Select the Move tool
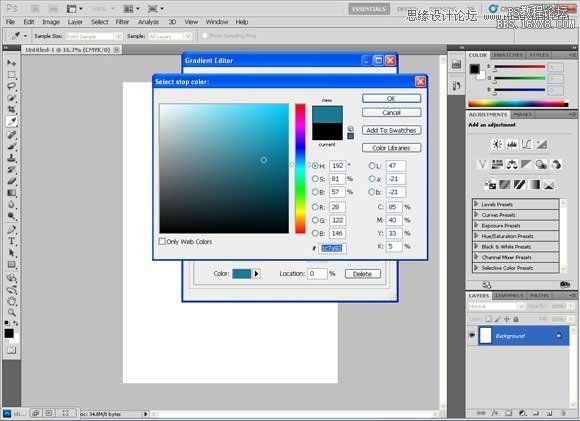The width and height of the screenshot is (580, 421). click(11, 63)
